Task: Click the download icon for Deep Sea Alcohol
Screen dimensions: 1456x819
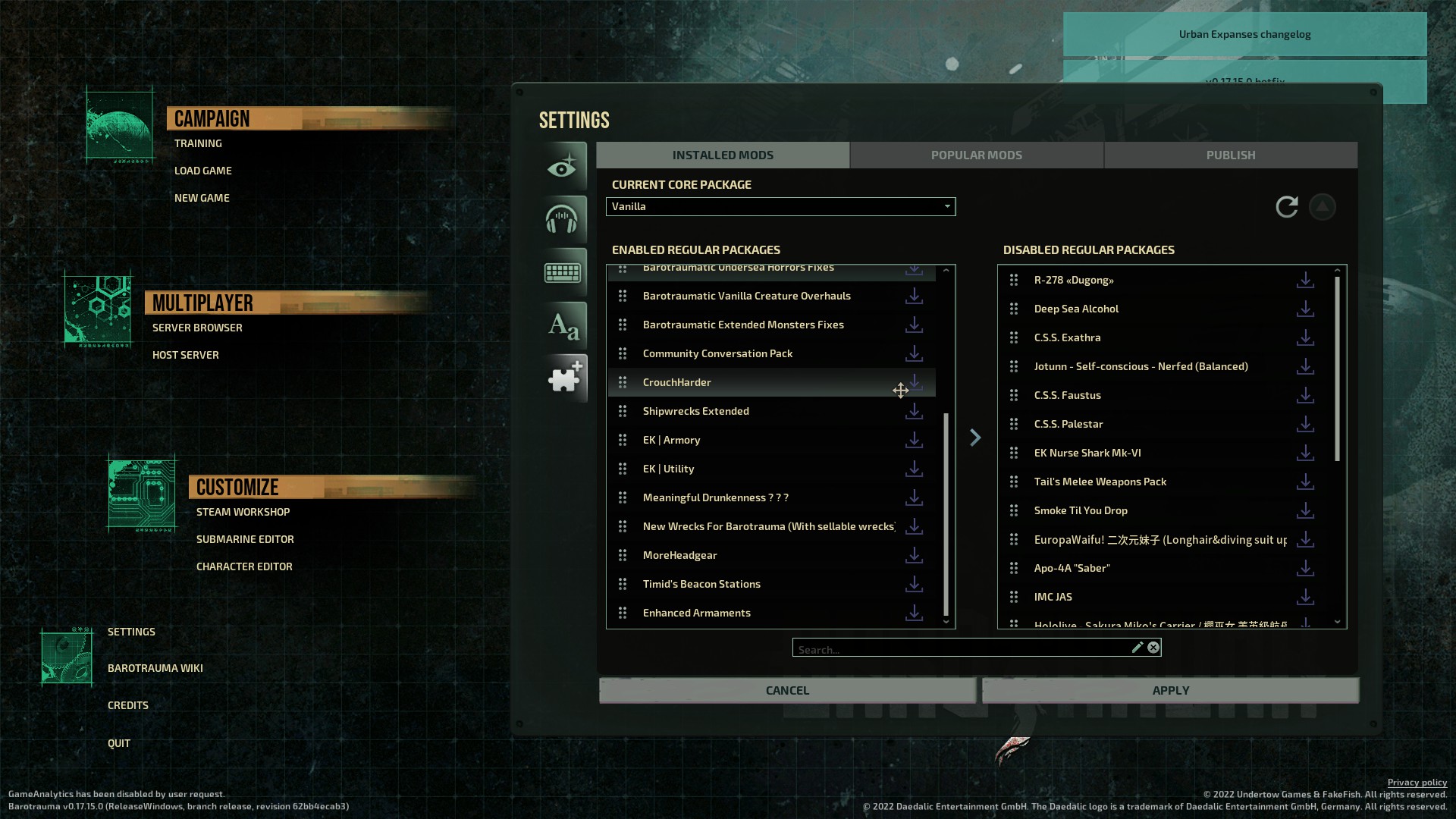Action: tap(1305, 309)
